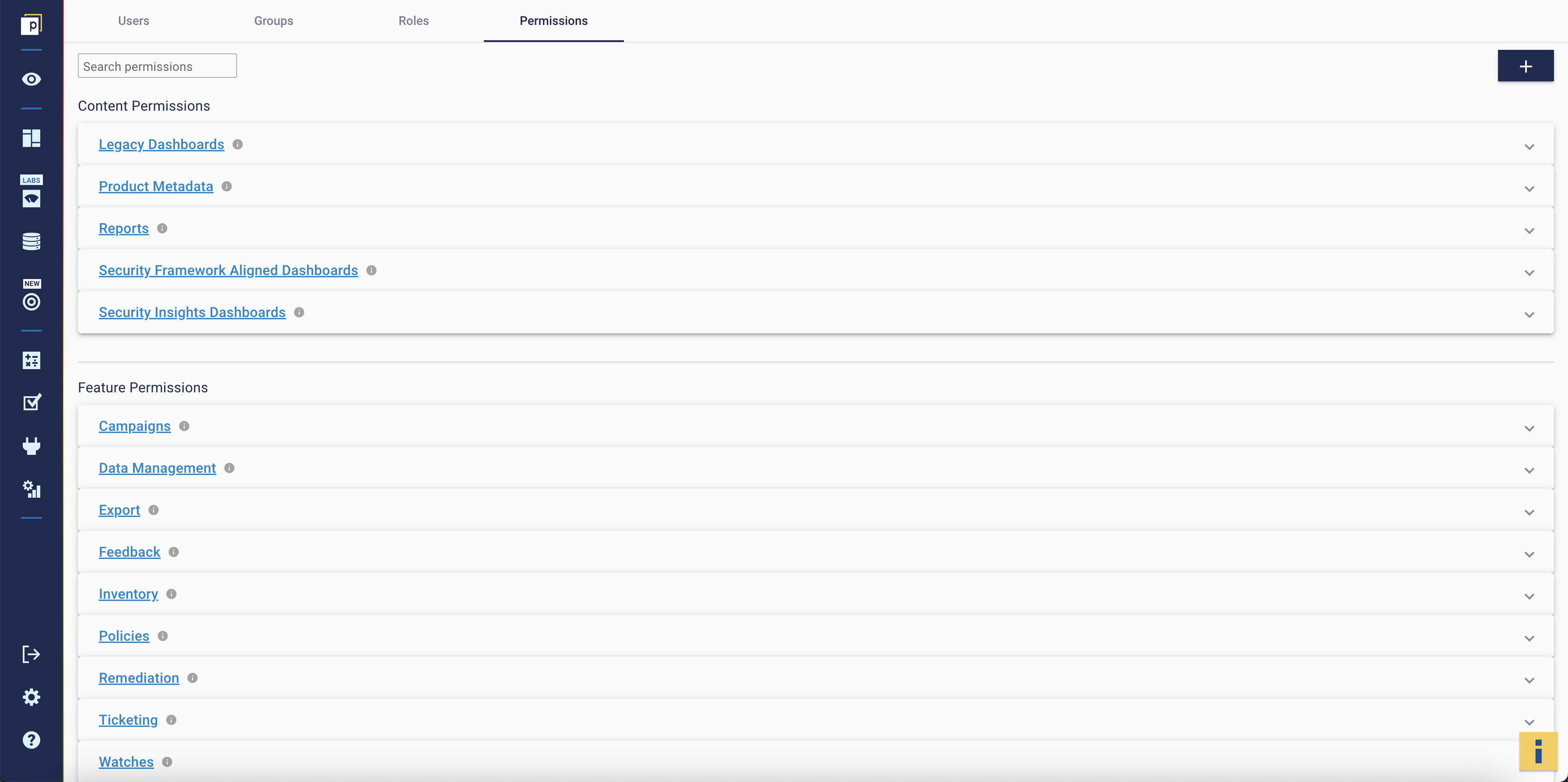1568x782 pixels.
Task: Open Security Framework Aligned Dashboards link
Action: (228, 270)
